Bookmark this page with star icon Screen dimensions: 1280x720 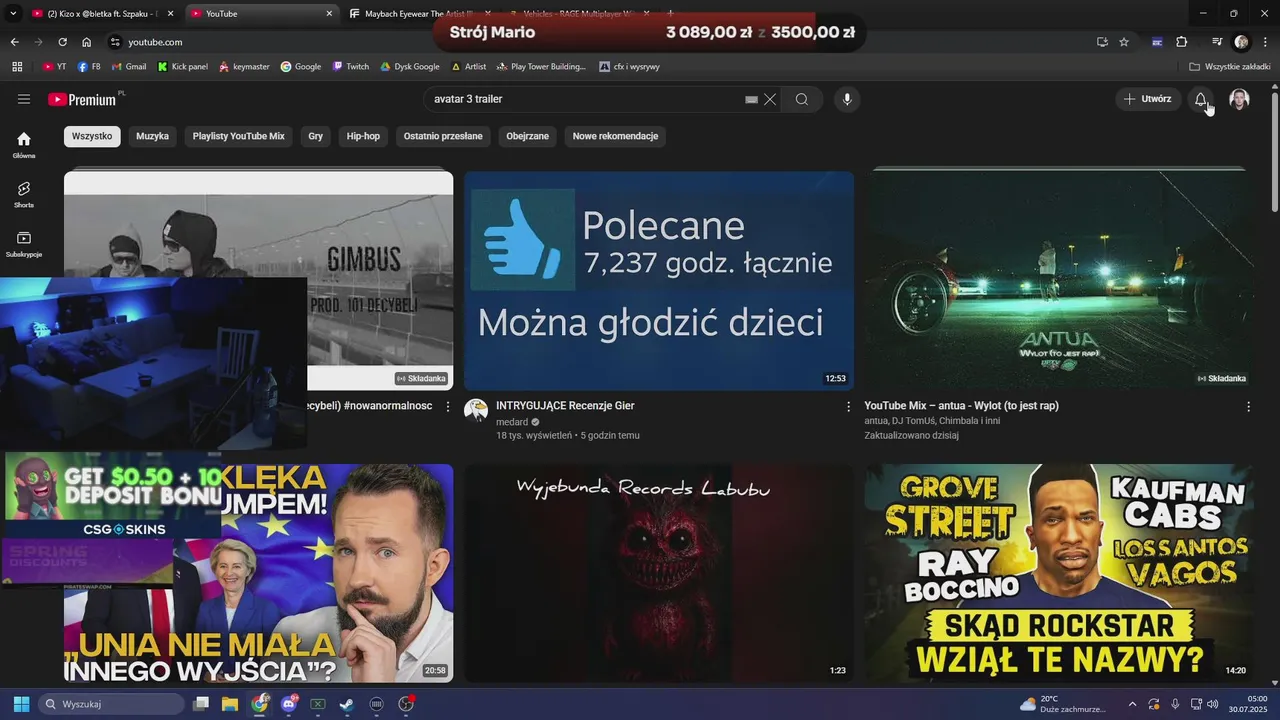[x=1124, y=42]
